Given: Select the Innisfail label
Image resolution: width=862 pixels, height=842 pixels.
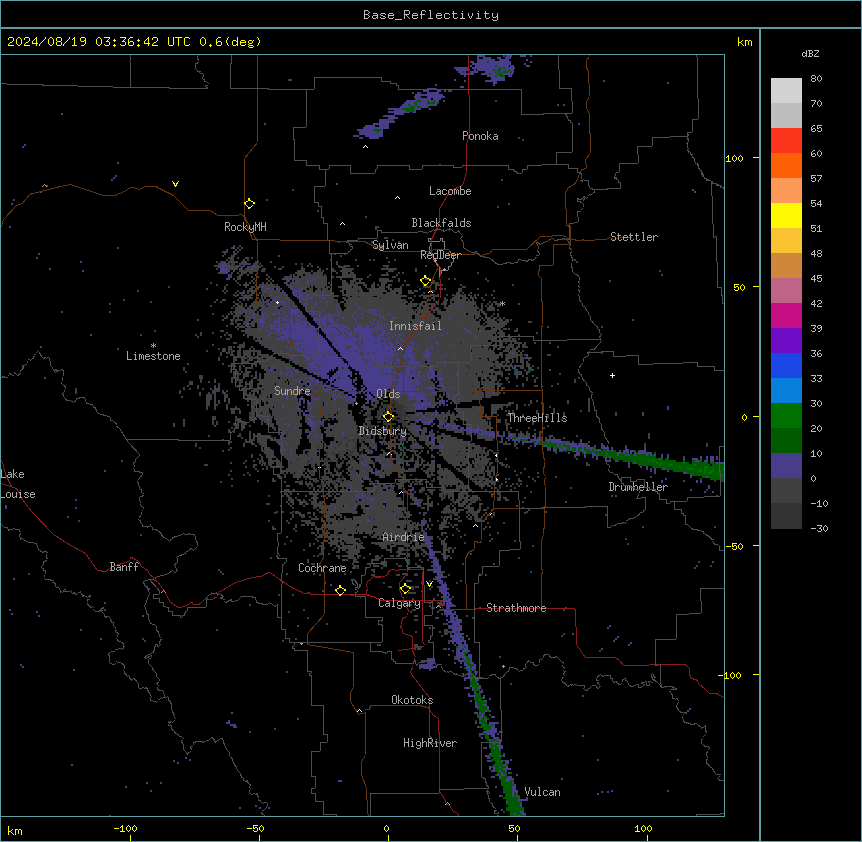Looking at the screenshot, I should (x=415, y=326).
